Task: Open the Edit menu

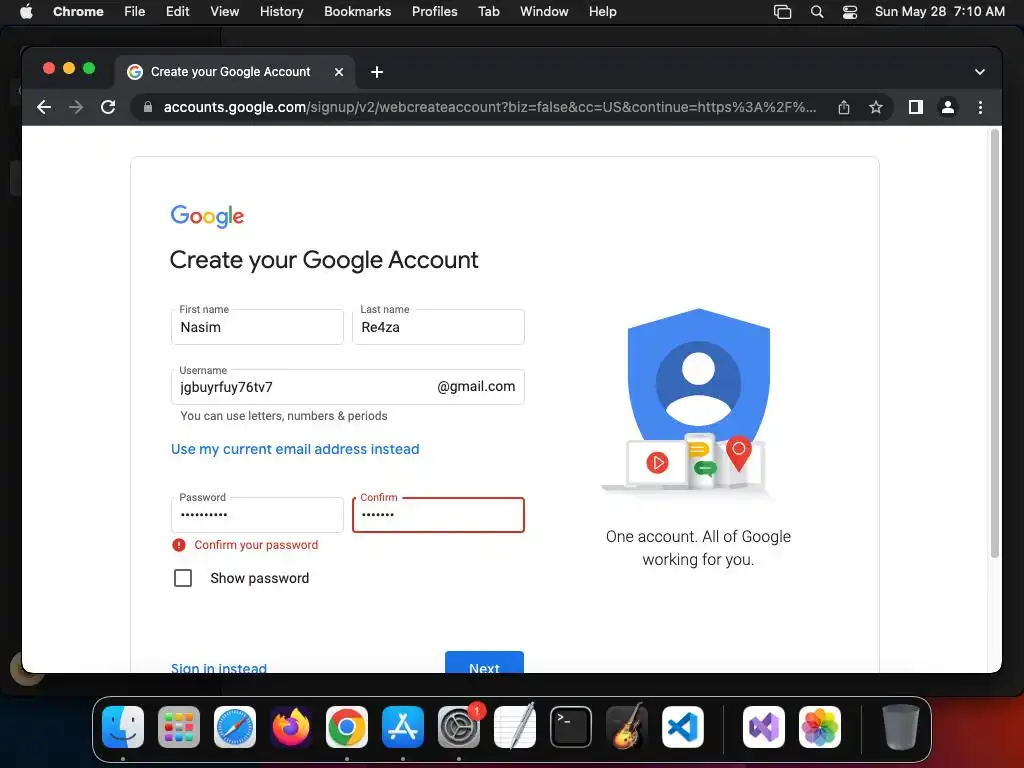Action: (x=178, y=12)
